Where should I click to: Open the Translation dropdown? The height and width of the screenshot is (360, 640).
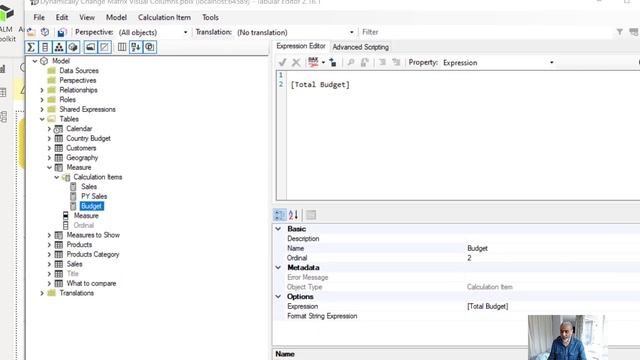click(351, 32)
